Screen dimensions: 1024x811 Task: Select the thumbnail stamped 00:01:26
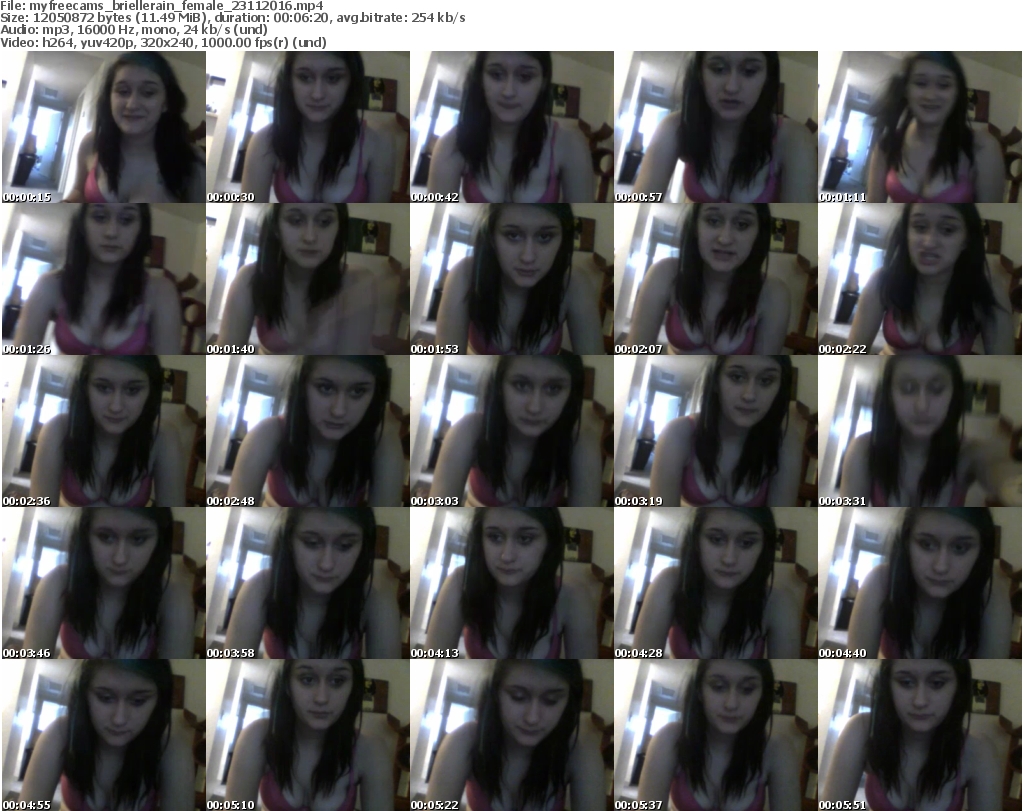tap(104, 279)
